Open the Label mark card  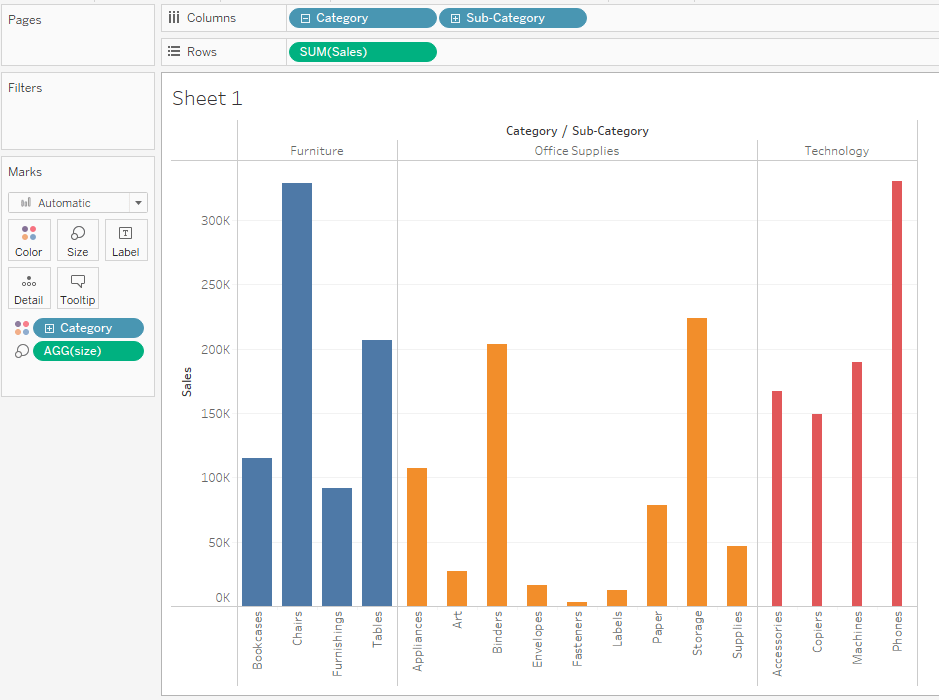click(126, 240)
